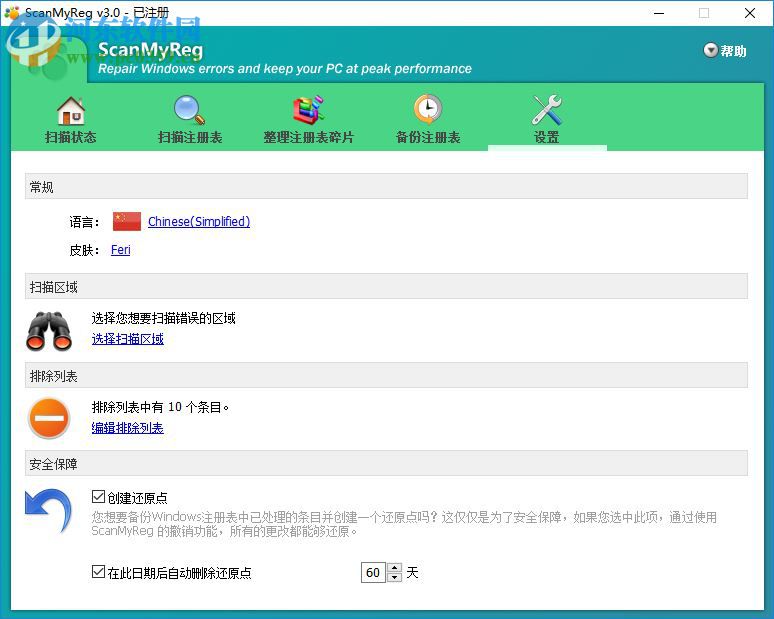Switch to the 备份注册表 tab label
Viewport: 774px width, 619px height.
pos(428,137)
